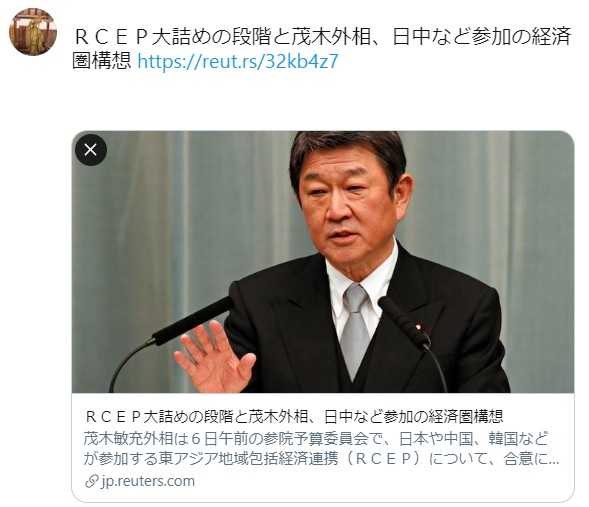Click the card description starting with 茂木敏充外相
Viewport: 589px width, 507px height.
321,449
